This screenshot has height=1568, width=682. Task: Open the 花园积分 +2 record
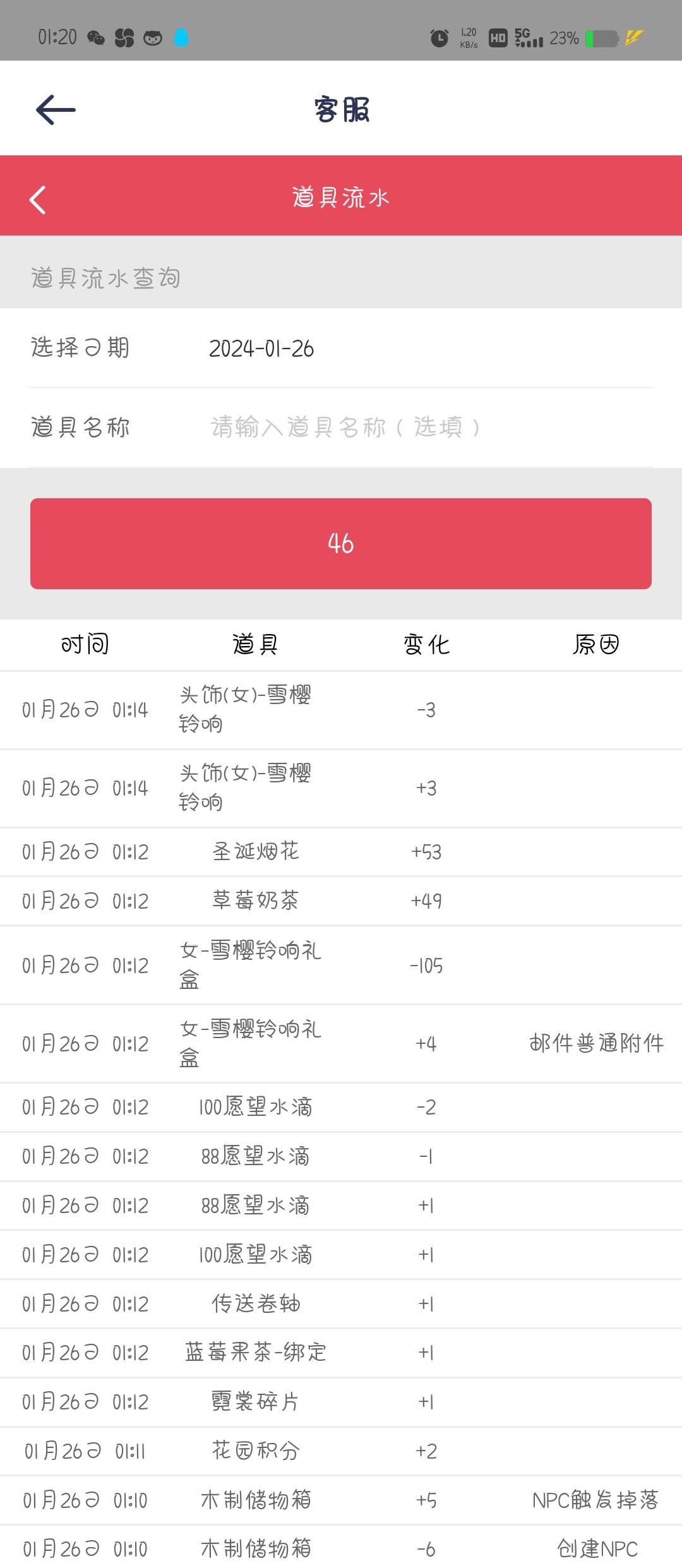(341, 1451)
